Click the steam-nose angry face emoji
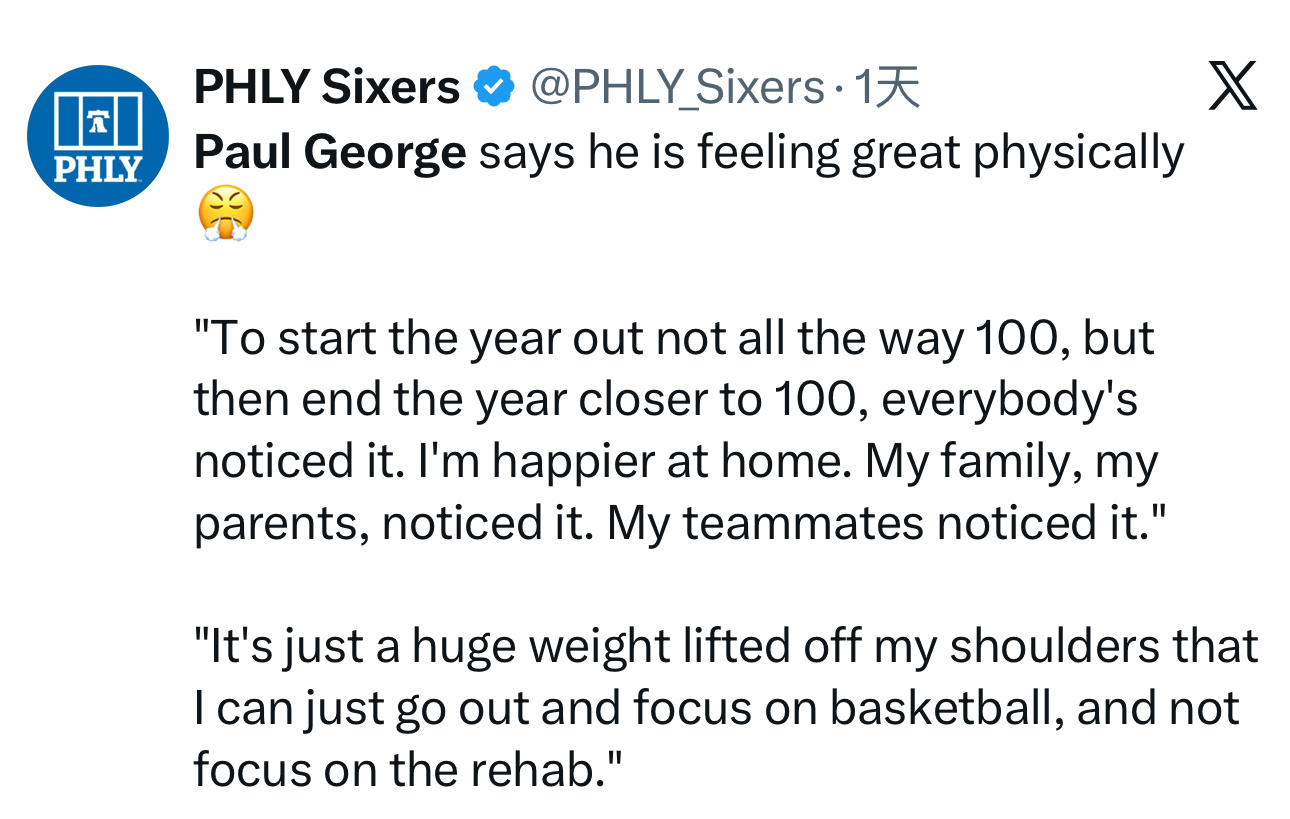This screenshot has height=819, width=1290. pos(226,212)
